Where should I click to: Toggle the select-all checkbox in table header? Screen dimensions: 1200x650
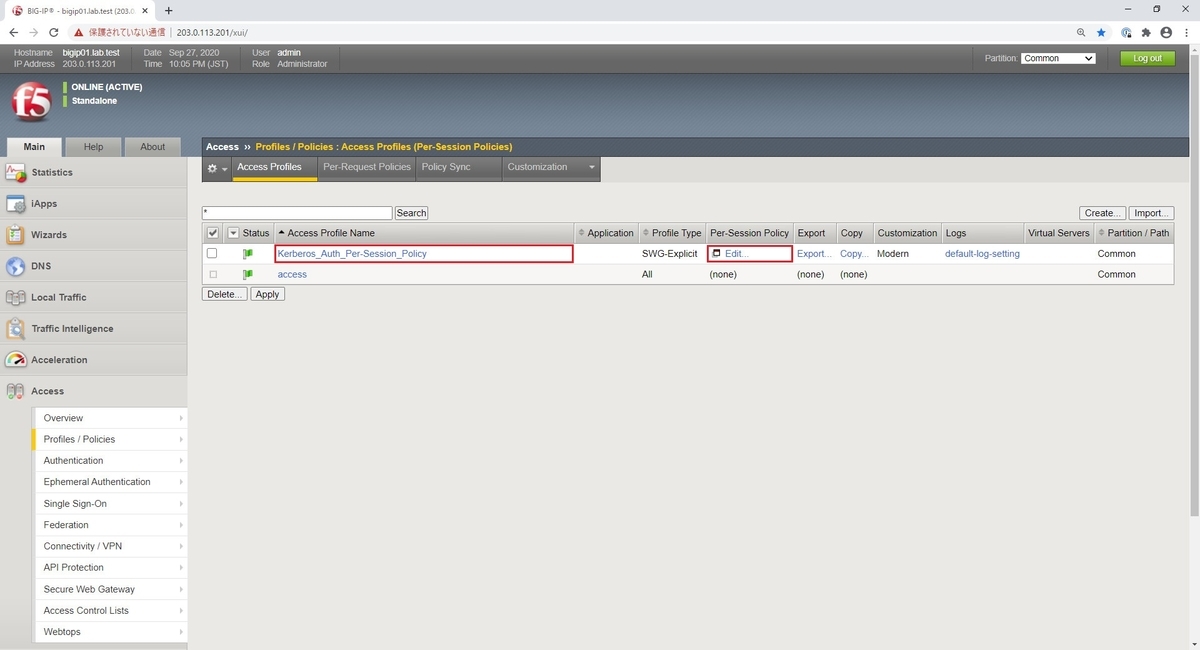click(x=212, y=233)
